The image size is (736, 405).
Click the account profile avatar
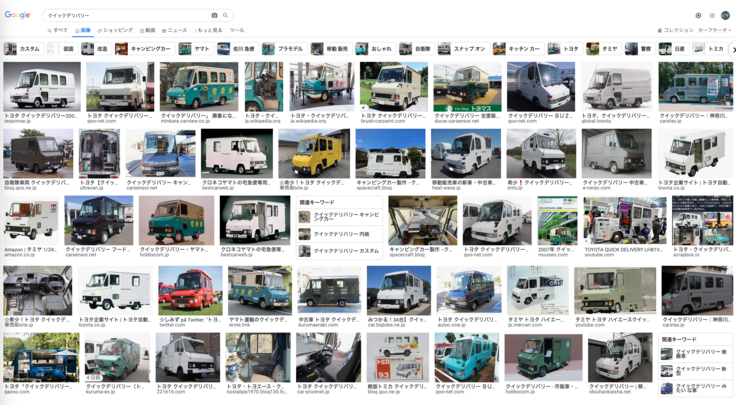coord(726,15)
